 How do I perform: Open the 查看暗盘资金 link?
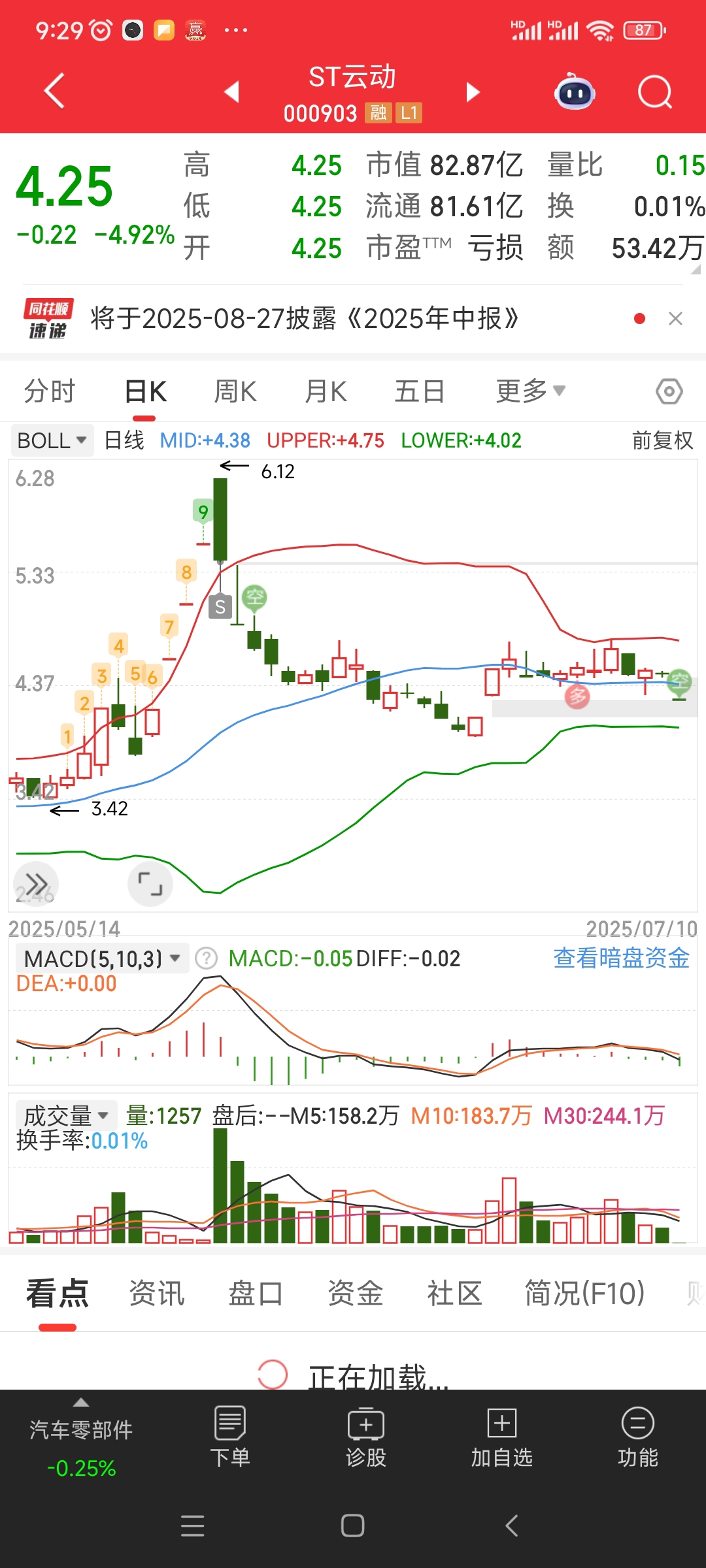tap(622, 958)
